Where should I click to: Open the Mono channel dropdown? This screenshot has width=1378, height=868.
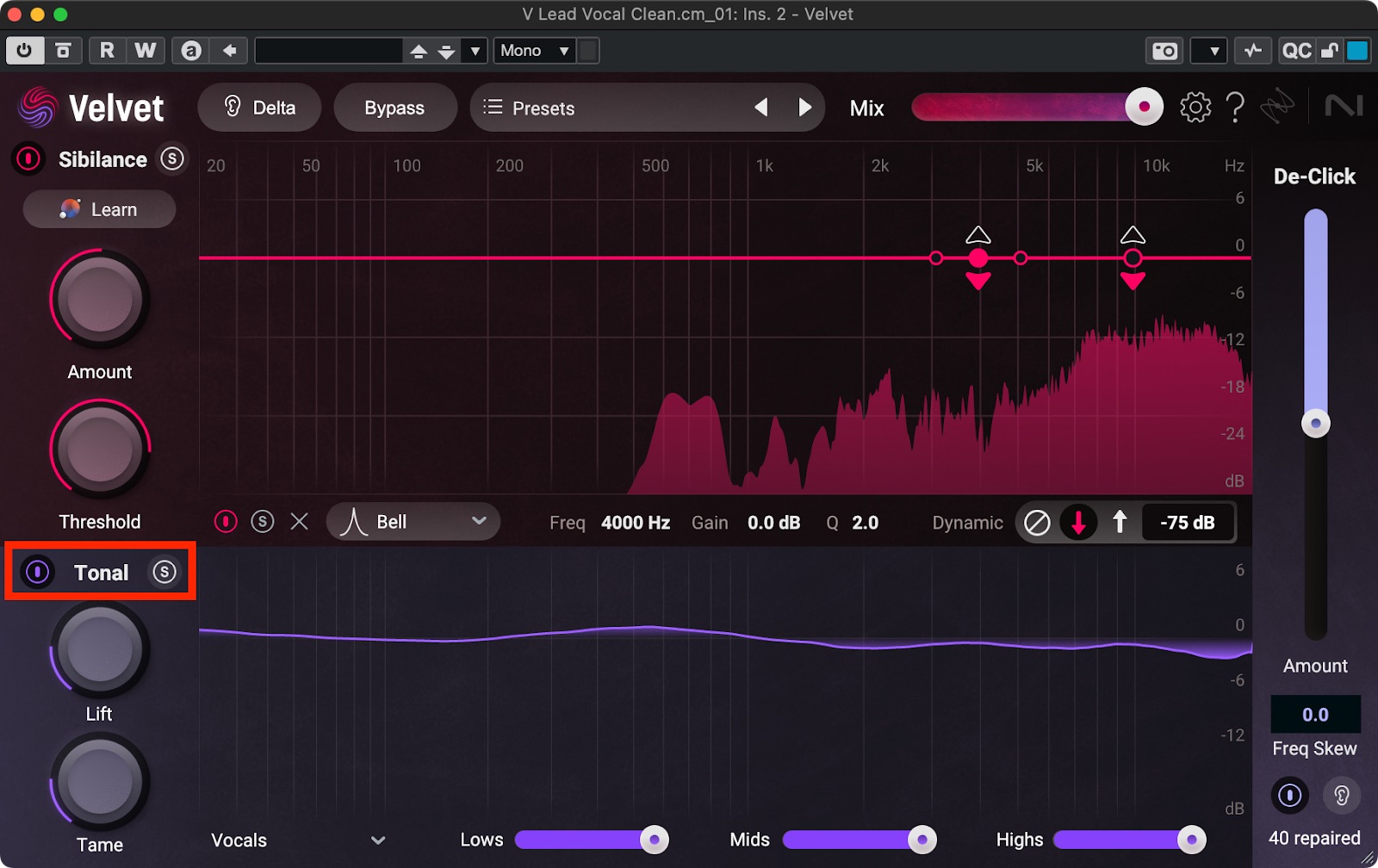pos(535,51)
